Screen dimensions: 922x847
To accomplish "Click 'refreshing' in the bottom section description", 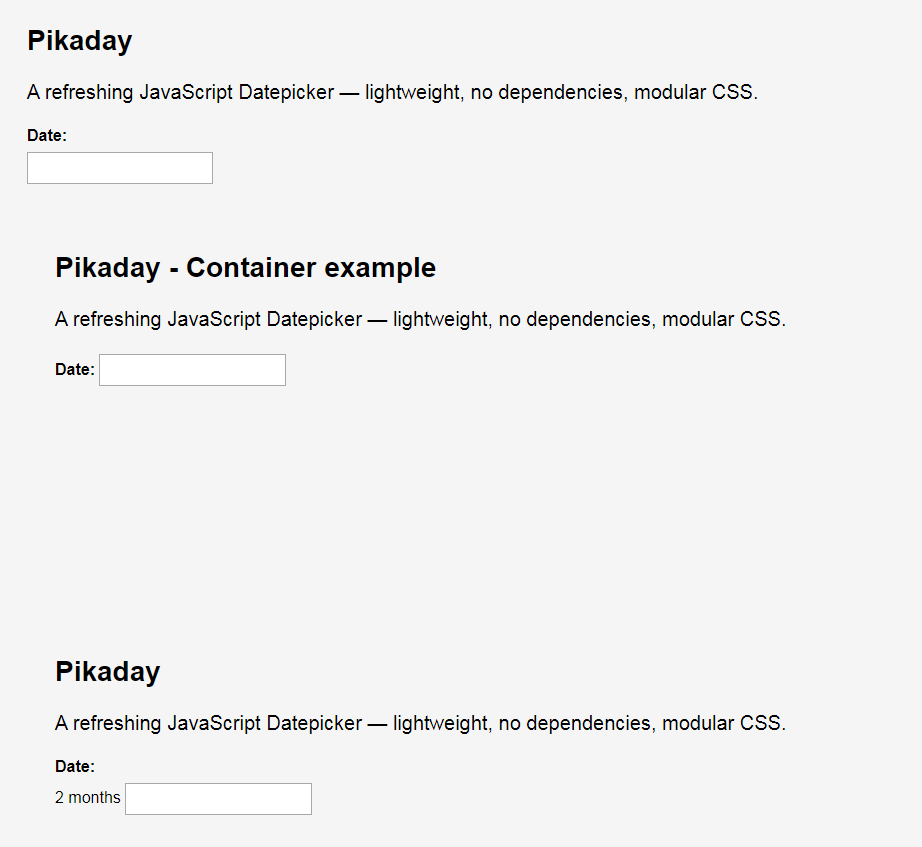I will (x=117, y=723).
